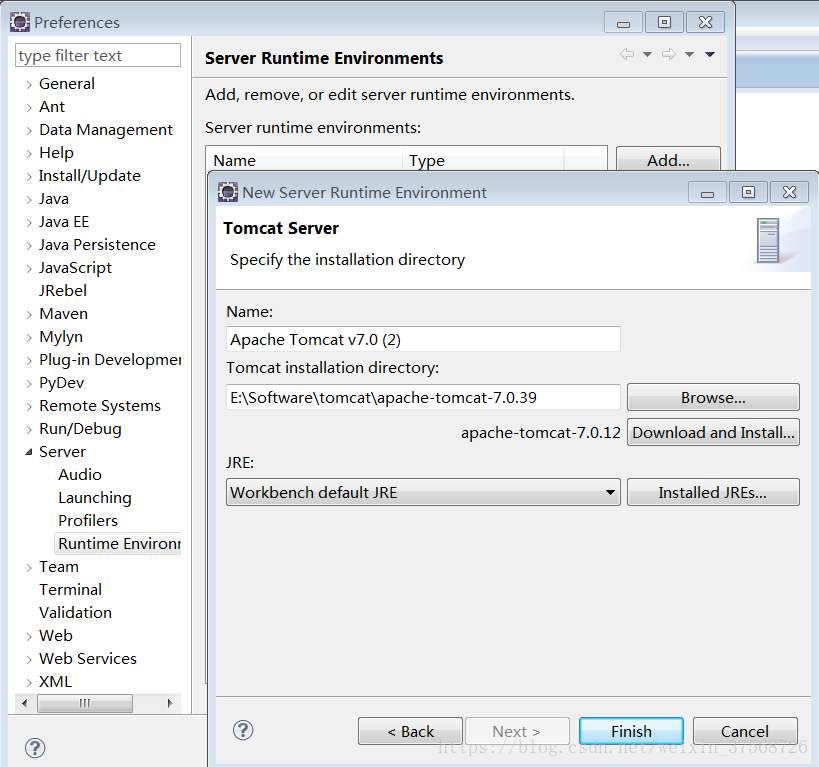The image size is (819, 767).
Task: Click the Finish button
Action: click(631, 731)
